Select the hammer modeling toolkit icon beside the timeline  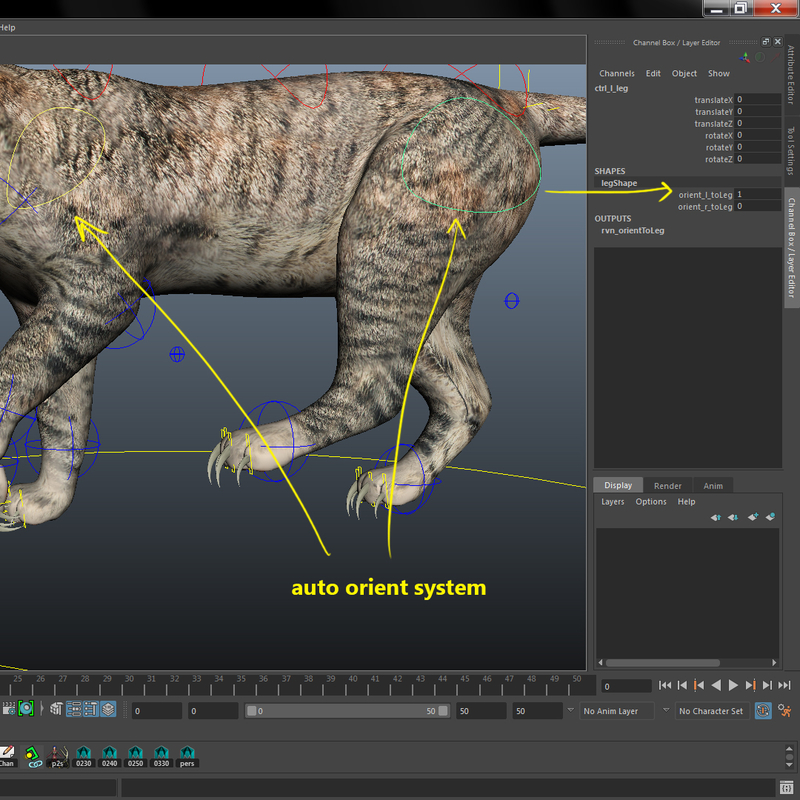(x=57, y=709)
